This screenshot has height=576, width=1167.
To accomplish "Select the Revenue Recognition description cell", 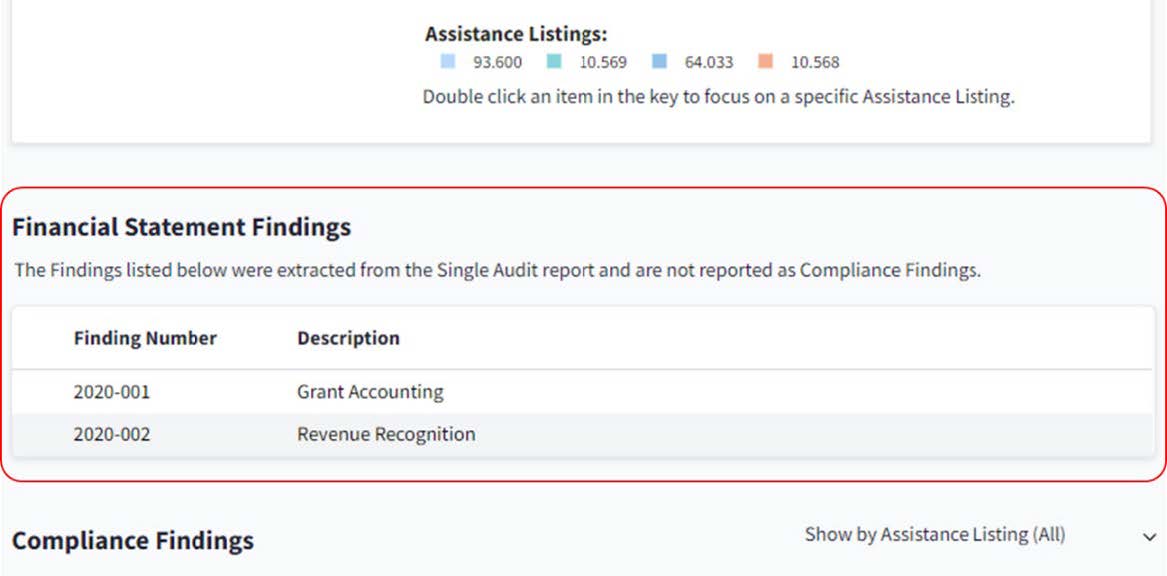I will click(x=386, y=434).
